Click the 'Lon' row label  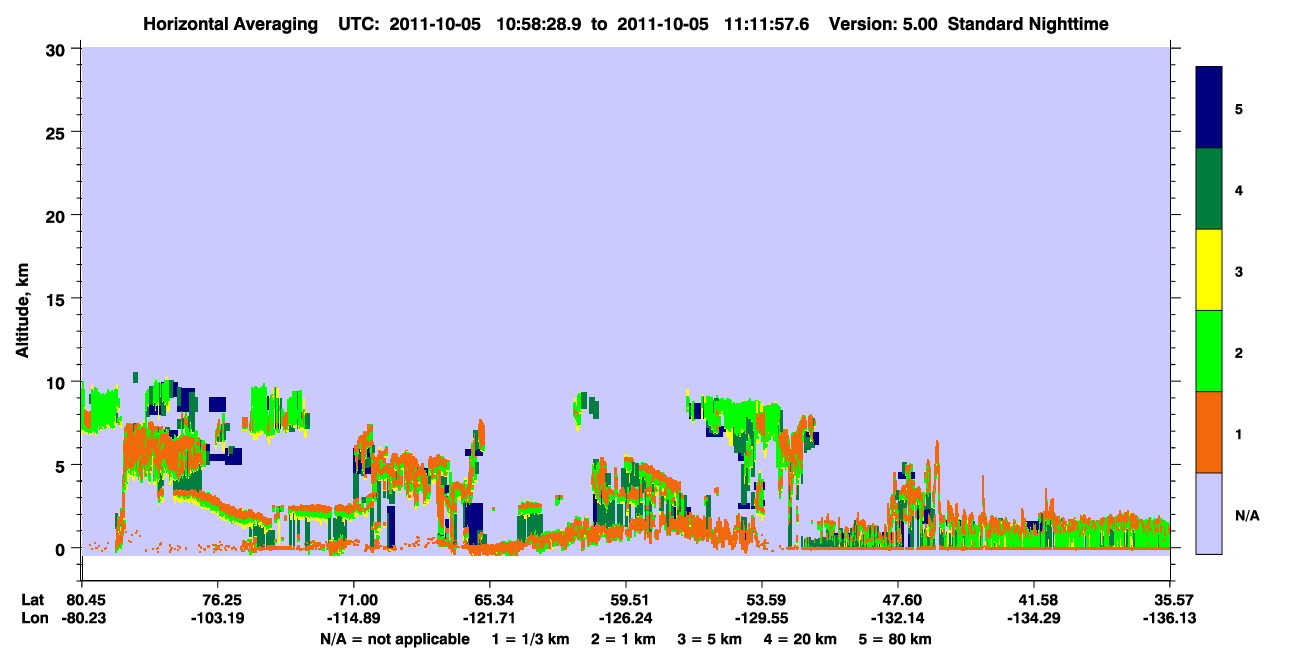point(33,618)
